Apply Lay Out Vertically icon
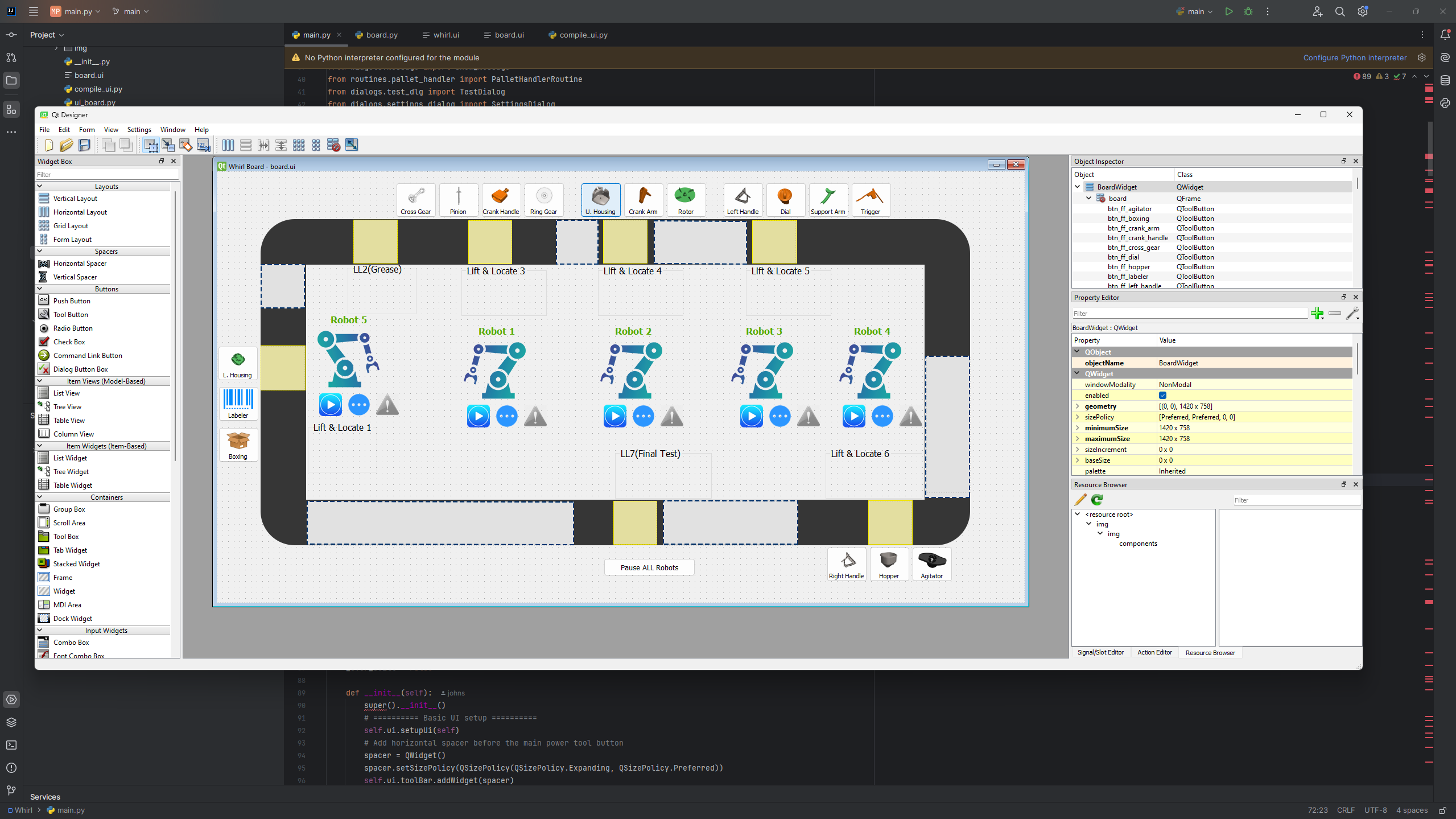The image size is (1456, 819). point(246,145)
